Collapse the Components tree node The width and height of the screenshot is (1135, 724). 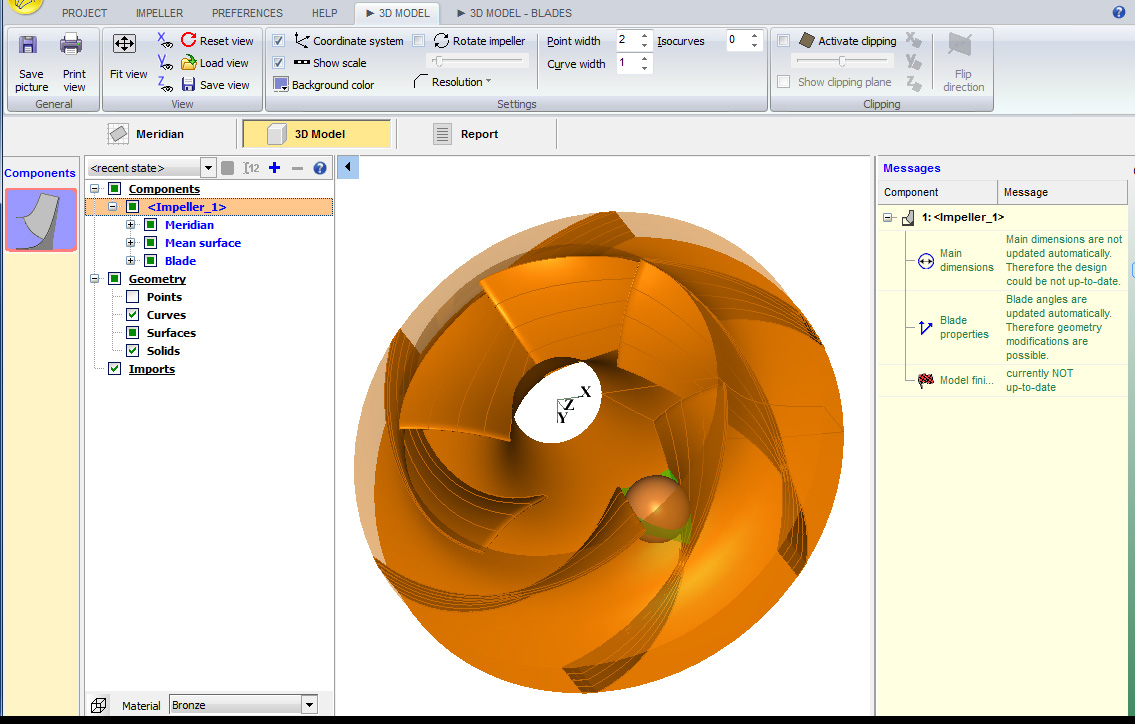tap(94, 189)
